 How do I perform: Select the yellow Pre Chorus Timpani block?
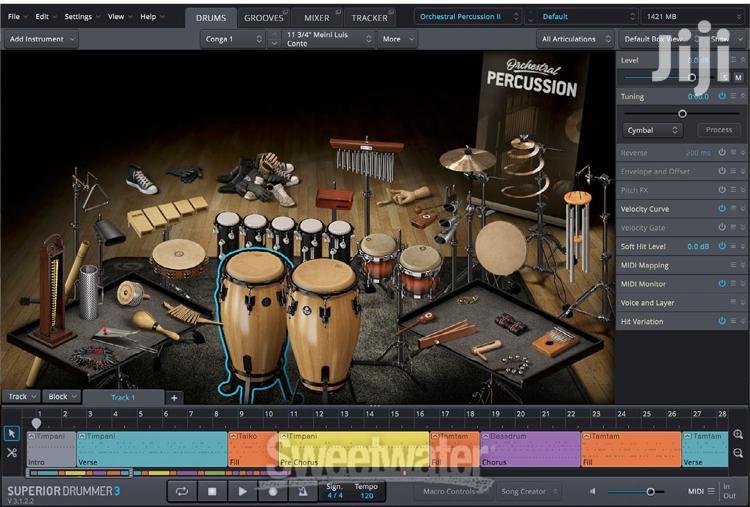pyautogui.click(x=354, y=449)
